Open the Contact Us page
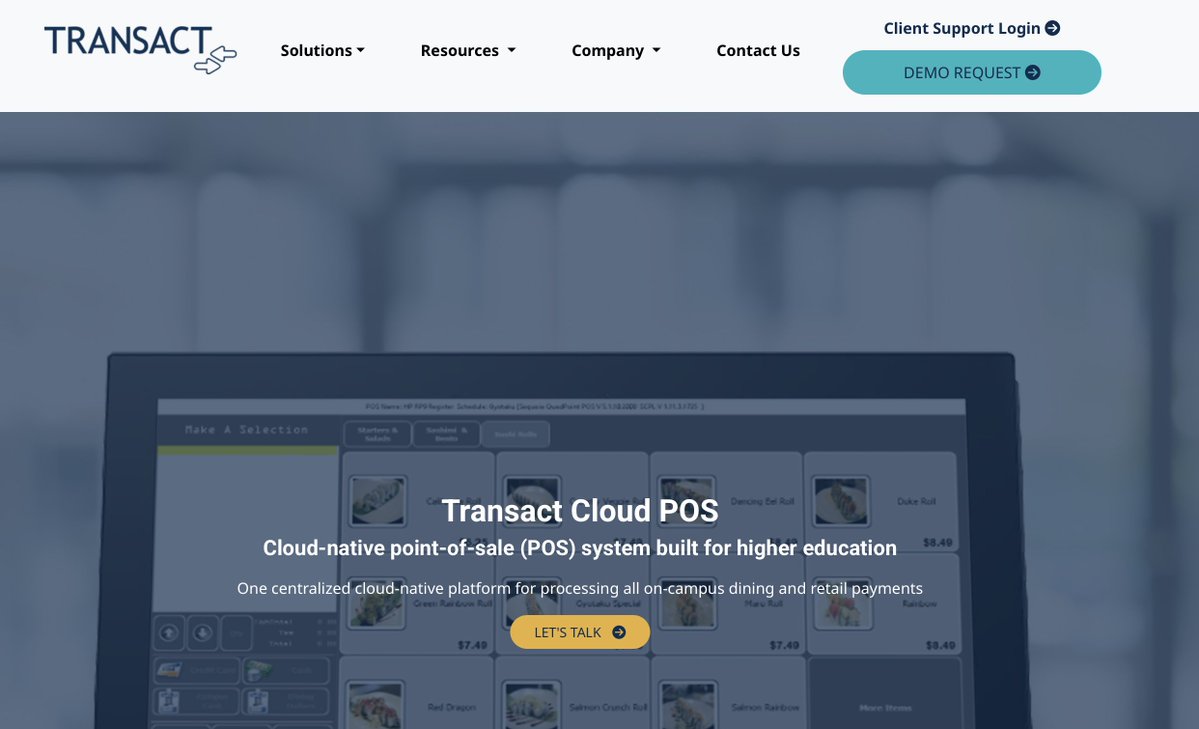Image resolution: width=1199 pixels, height=729 pixels. pyautogui.click(x=758, y=50)
